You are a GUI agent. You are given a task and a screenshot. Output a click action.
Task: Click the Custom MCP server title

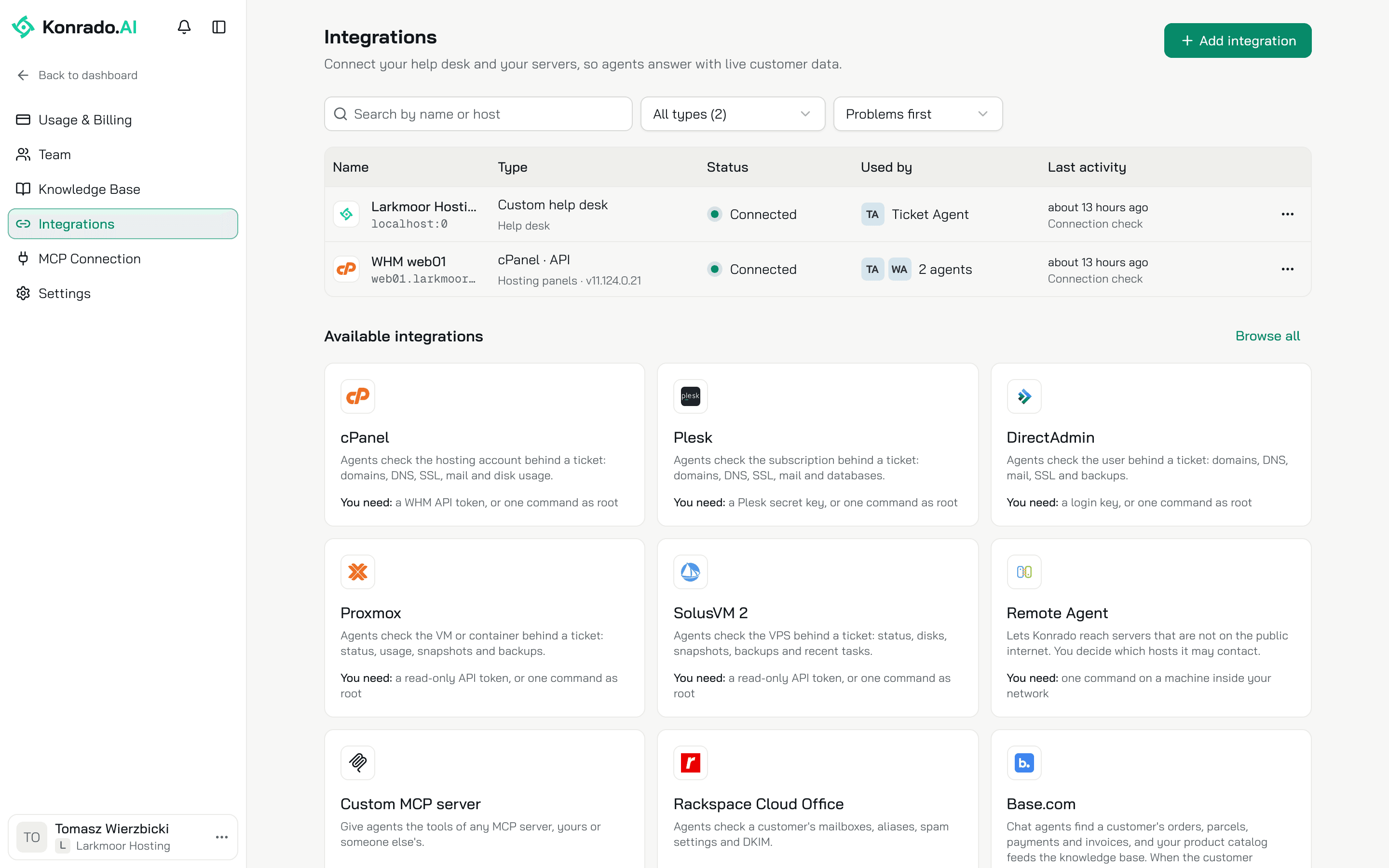(x=410, y=804)
